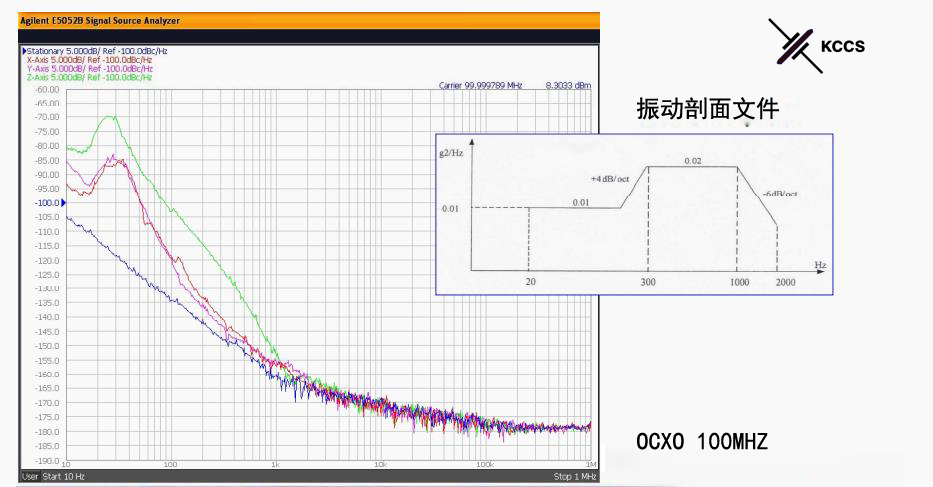Select the Stationary trace label
Image resolution: width=933 pixels, height=487 pixels.
97,51
